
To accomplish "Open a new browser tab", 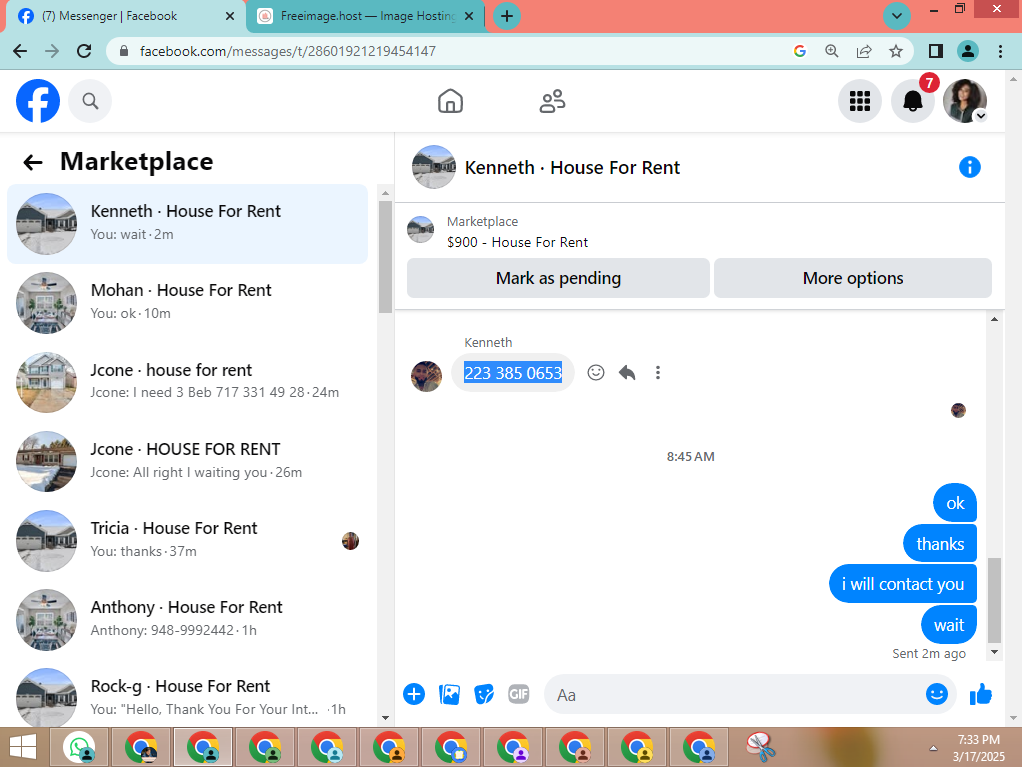I will (x=506, y=16).
